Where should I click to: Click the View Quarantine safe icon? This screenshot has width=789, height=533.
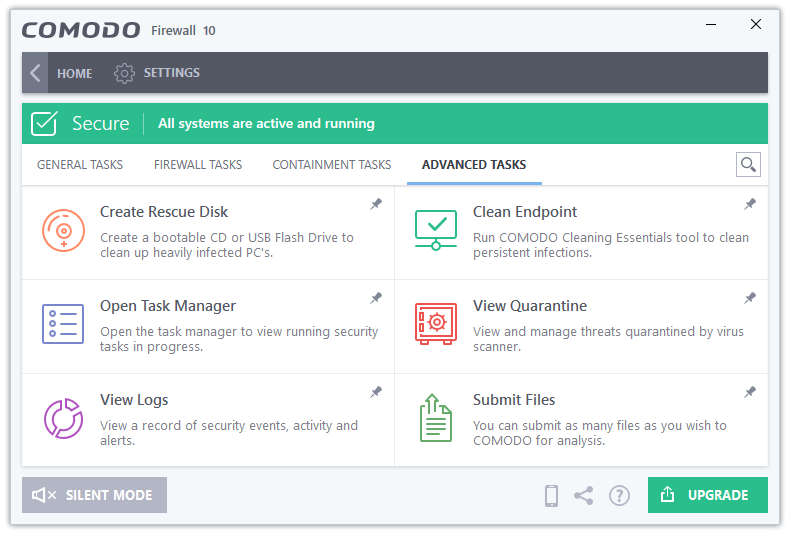[x=436, y=324]
